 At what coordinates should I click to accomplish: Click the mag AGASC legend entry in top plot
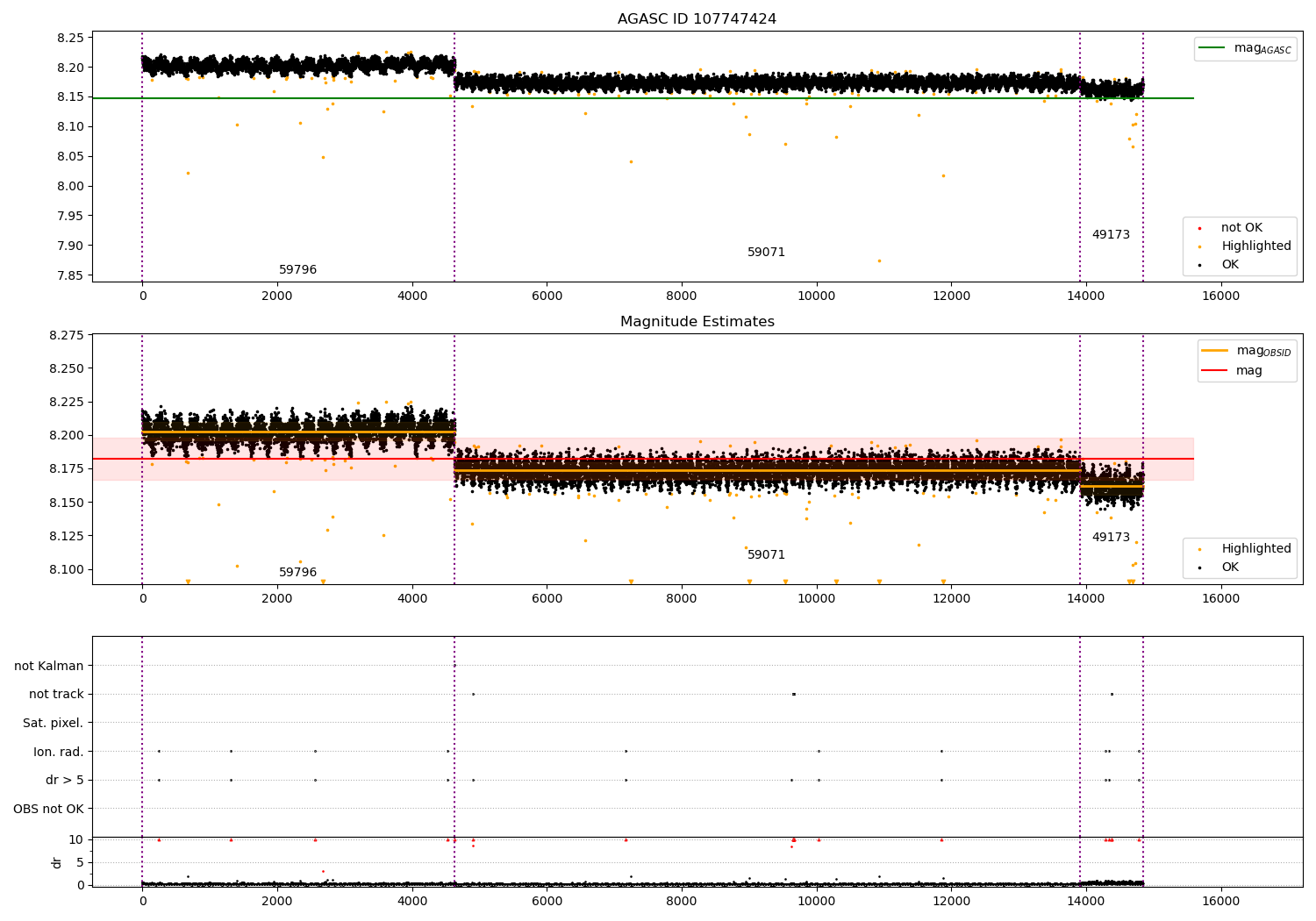pyautogui.click(x=1262, y=49)
